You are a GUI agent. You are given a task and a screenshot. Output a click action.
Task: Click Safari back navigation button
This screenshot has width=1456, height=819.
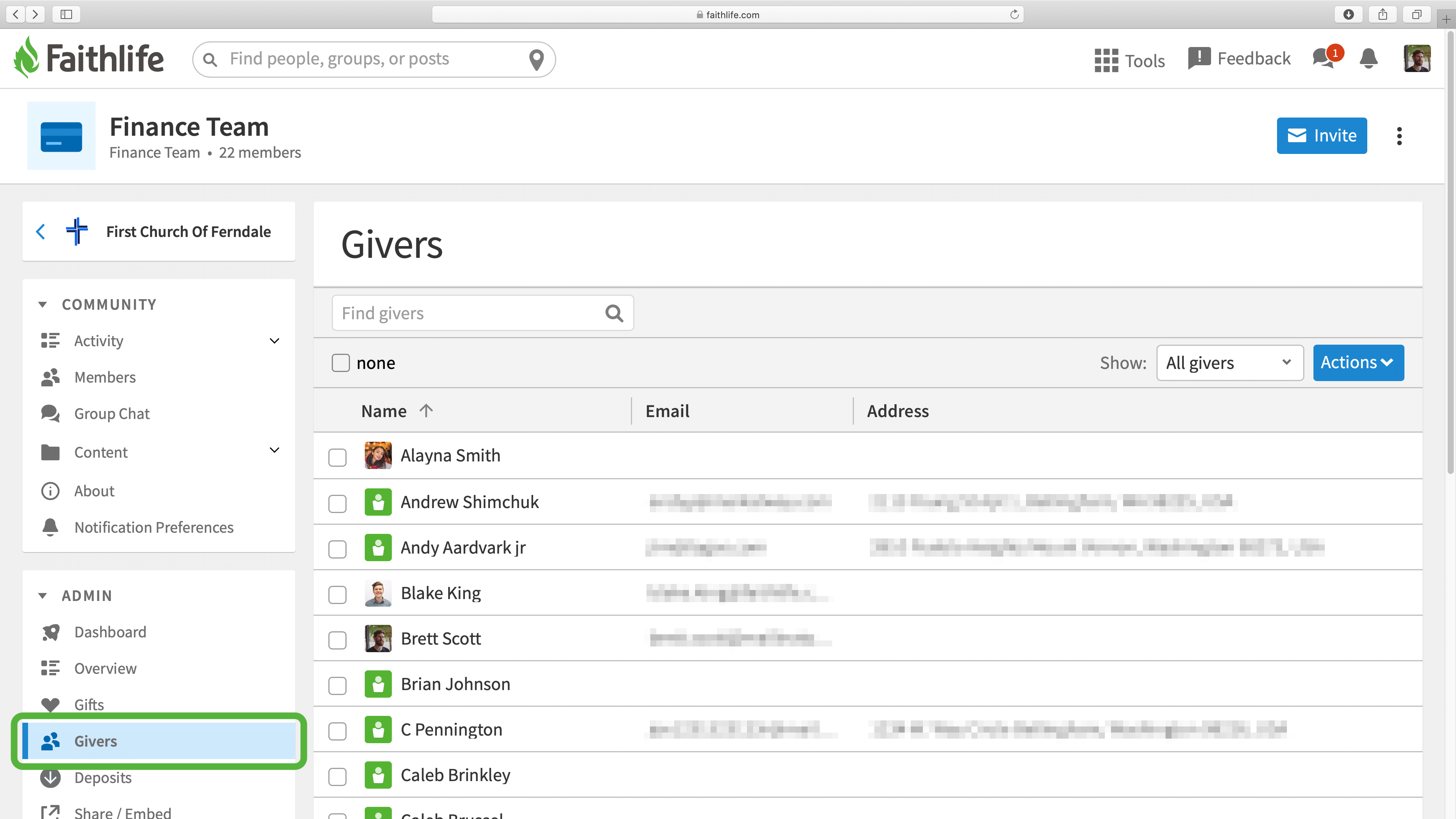click(x=16, y=14)
